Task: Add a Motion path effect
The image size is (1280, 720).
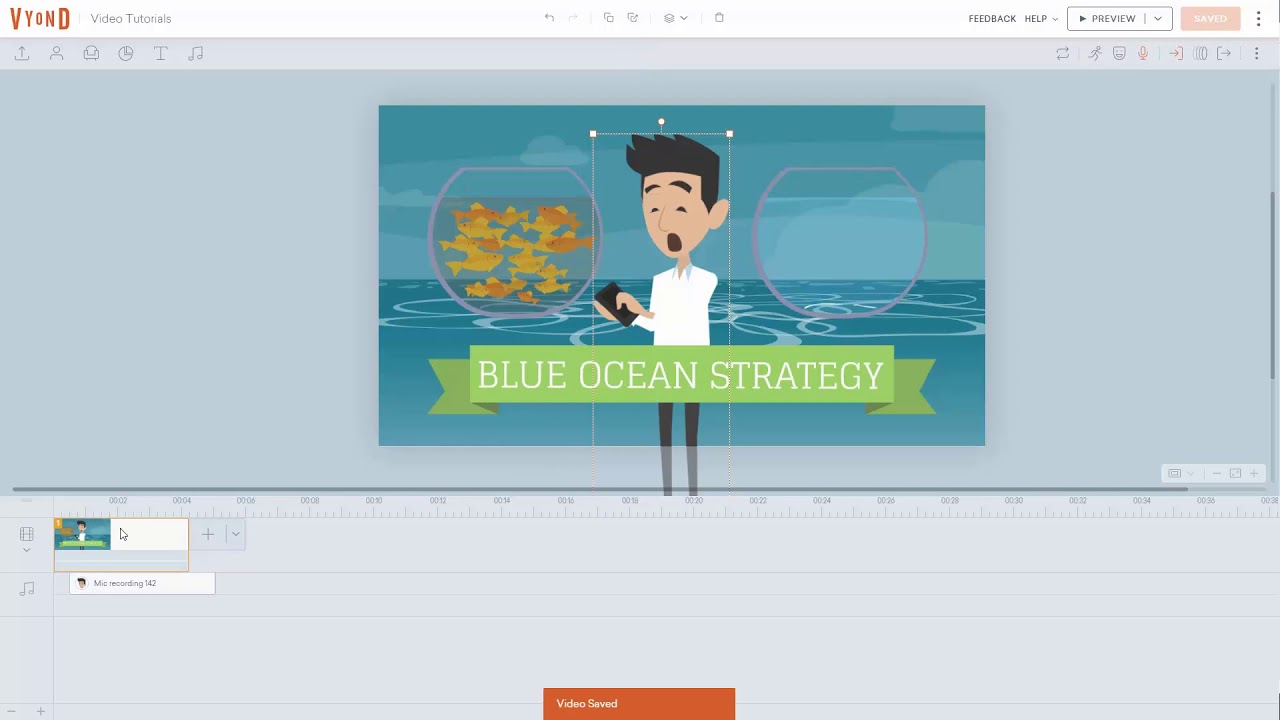Action: 1200,54
